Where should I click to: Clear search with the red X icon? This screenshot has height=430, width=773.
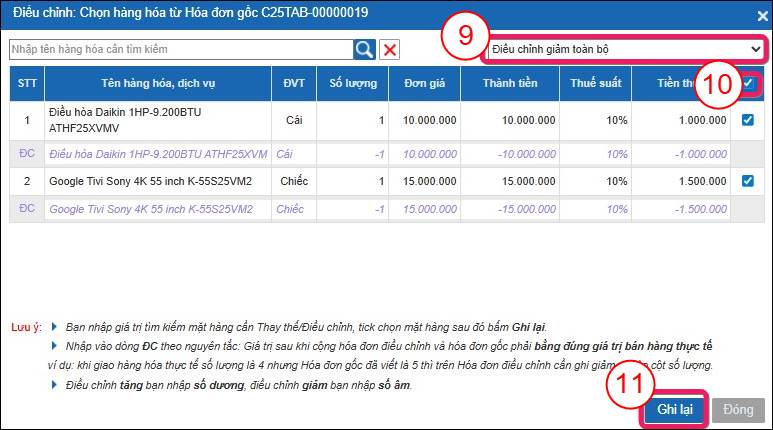[390, 49]
